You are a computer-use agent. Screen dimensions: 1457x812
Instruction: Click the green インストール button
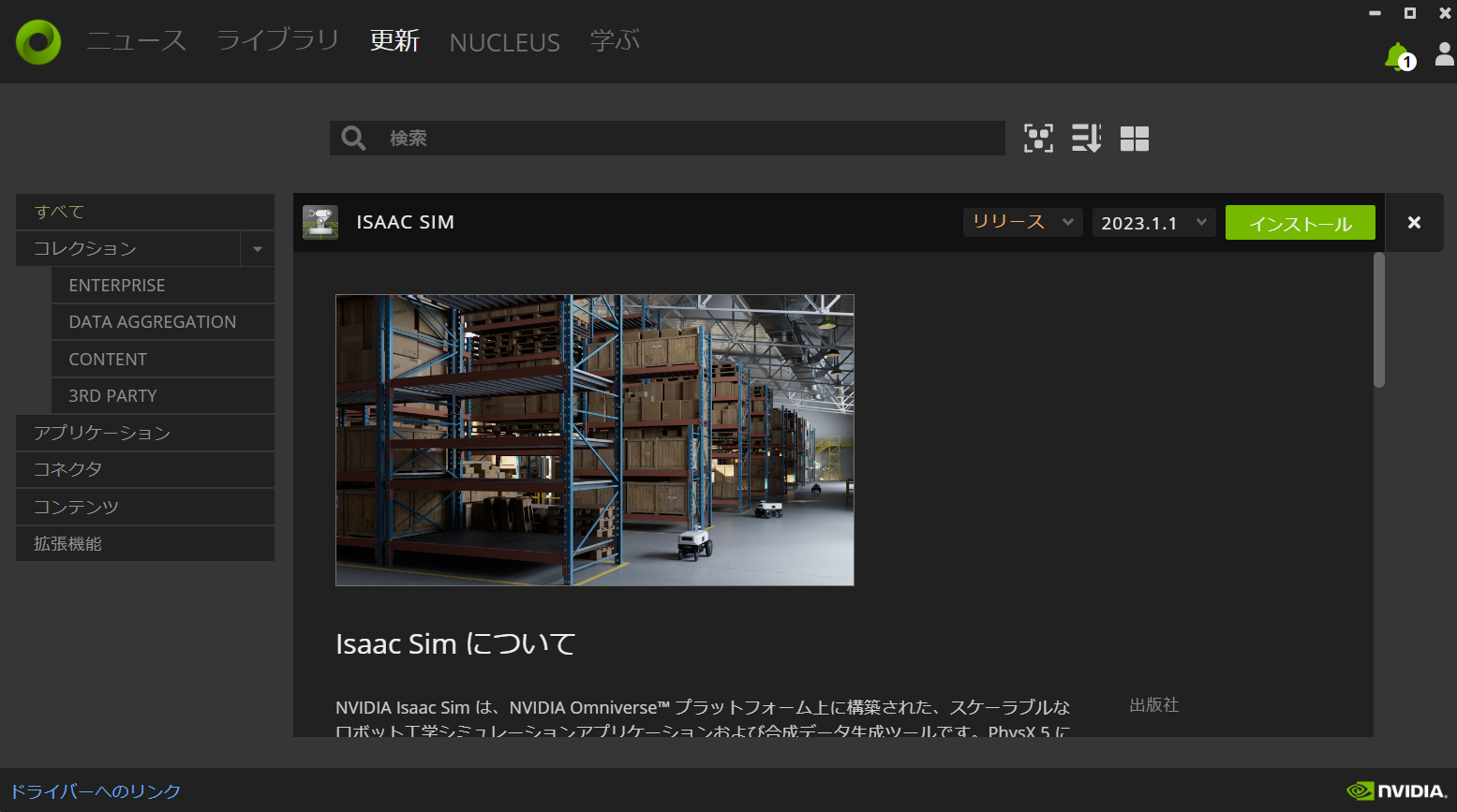(1300, 223)
